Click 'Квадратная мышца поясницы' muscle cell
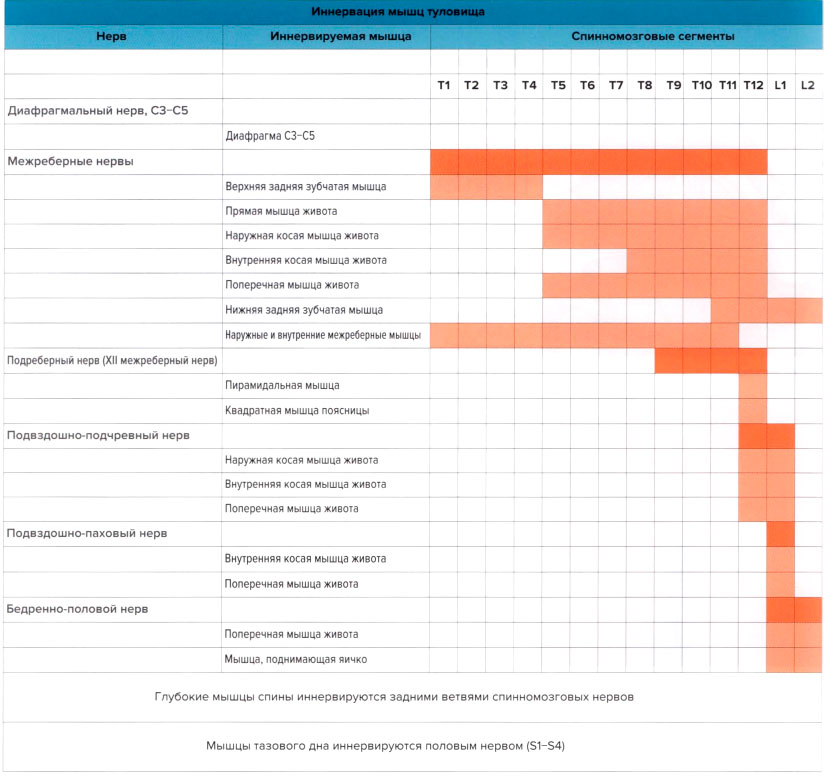Screen dimensions: 827x777 (x=297, y=410)
